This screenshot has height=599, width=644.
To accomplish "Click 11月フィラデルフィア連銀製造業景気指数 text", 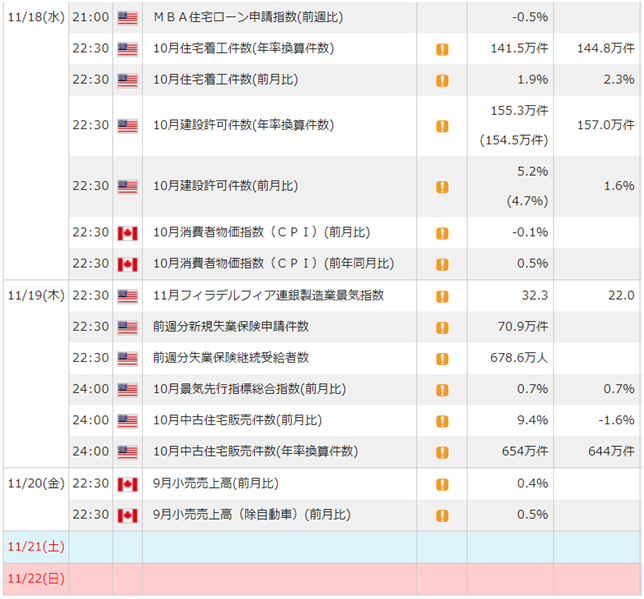I will pyautogui.click(x=269, y=295).
